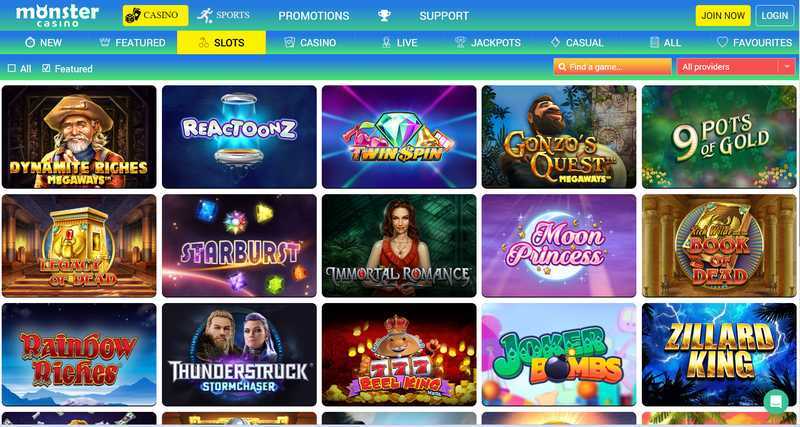Go to the Support page
The height and width of the screenshot is (427, 800).
click(444, 16)
